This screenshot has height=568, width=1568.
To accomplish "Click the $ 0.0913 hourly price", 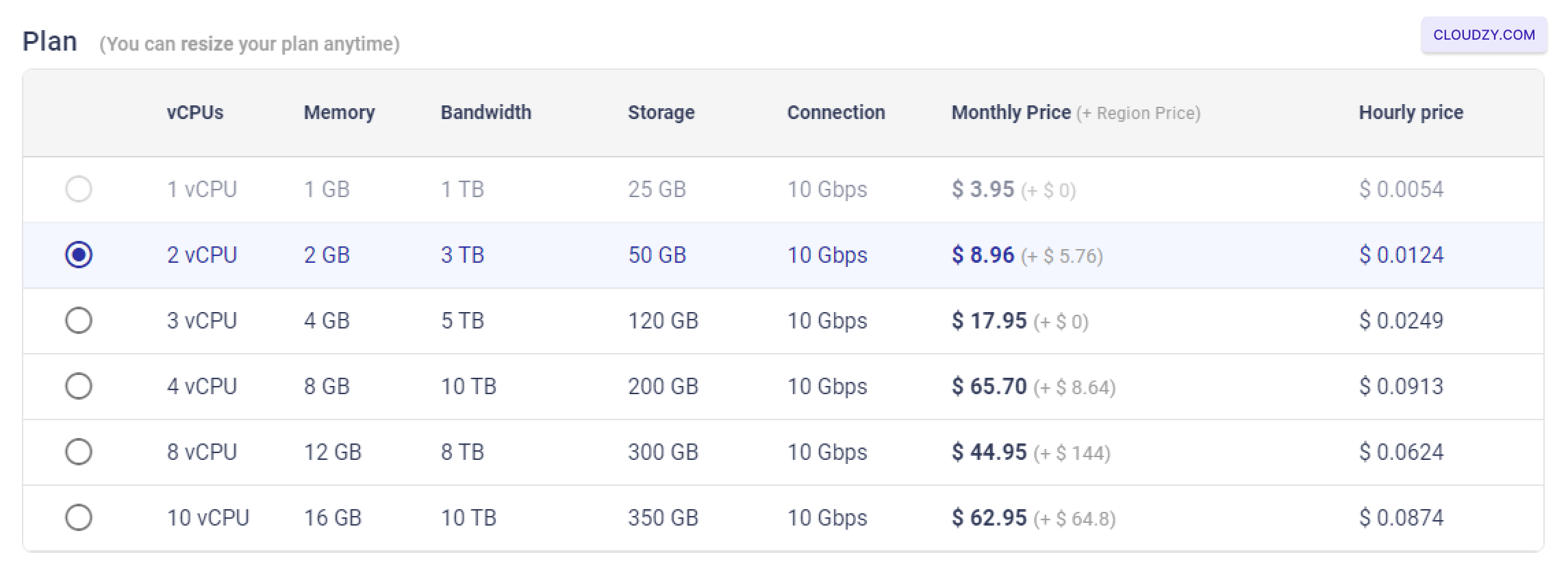I will click(x=1401, y=386).
